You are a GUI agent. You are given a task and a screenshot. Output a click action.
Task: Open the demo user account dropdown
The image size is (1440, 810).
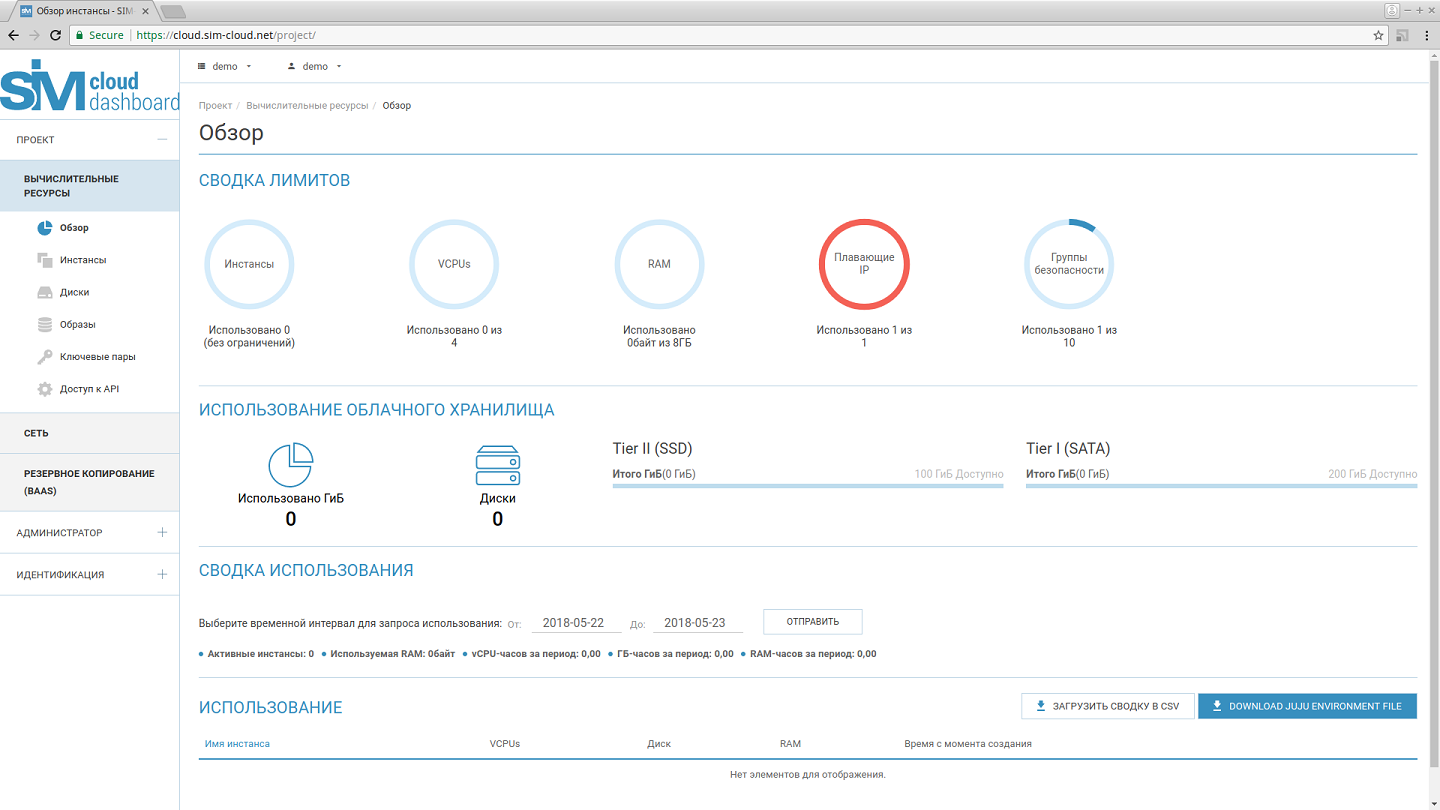click(315, 67)
